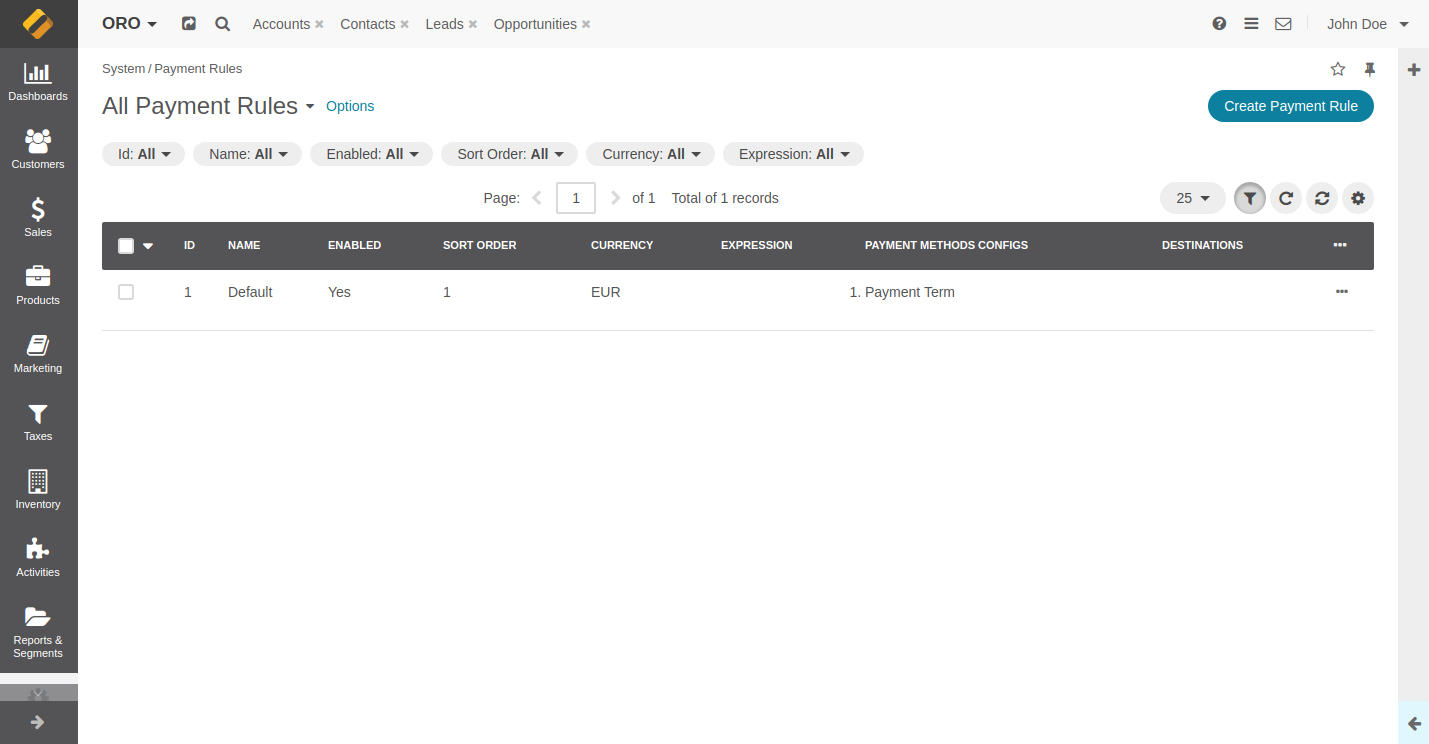
Task: Open the Activities sidebar menu
Action: point(38,558)
